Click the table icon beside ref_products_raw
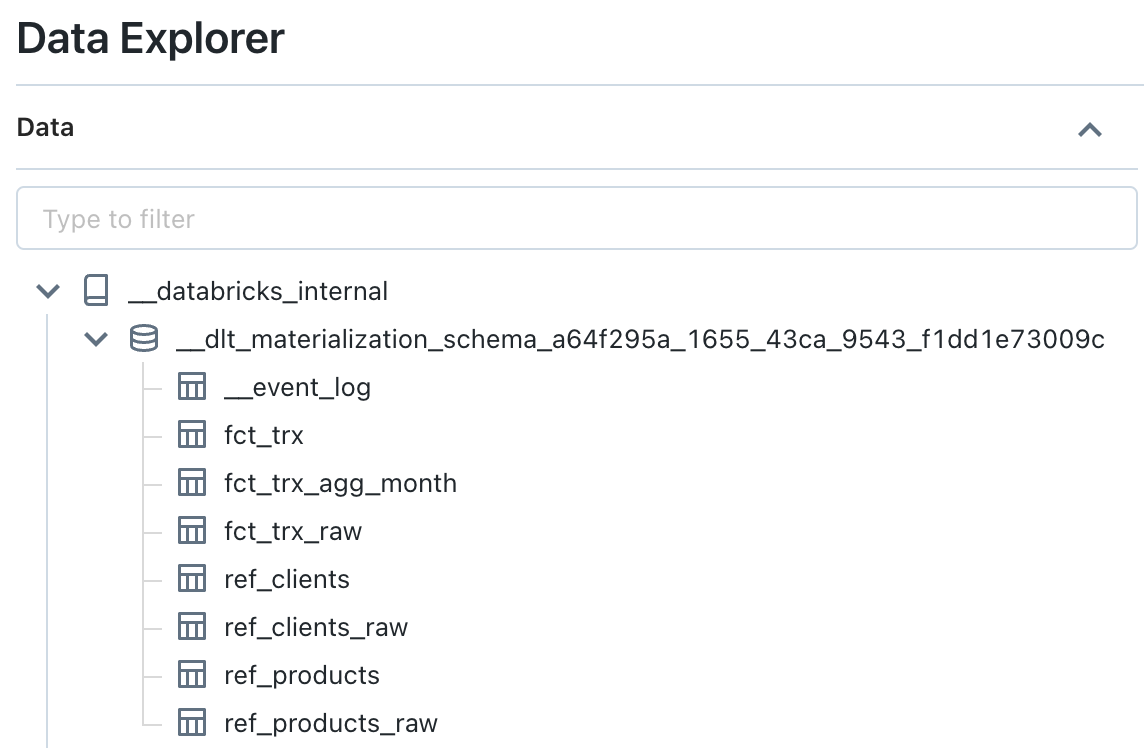 pos(191,723)
